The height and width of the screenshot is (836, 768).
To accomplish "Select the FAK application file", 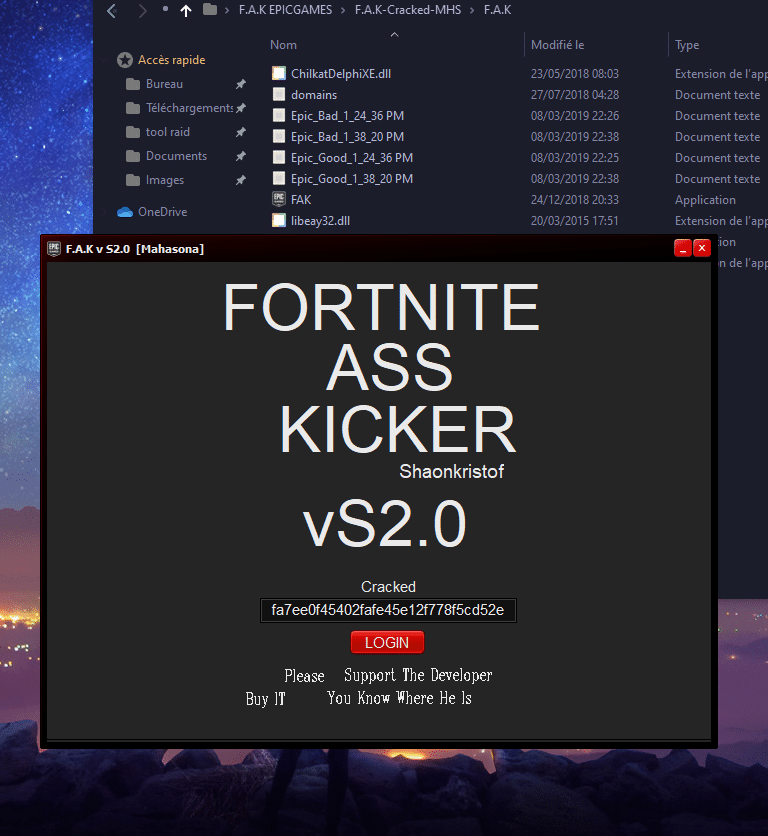I will (301, 200).
